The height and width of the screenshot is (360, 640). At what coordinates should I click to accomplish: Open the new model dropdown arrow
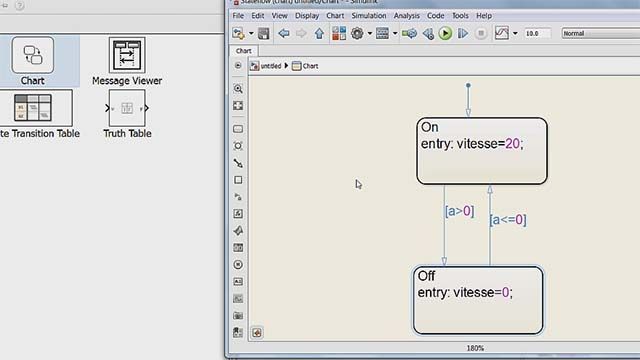click(x=251, y=33)
